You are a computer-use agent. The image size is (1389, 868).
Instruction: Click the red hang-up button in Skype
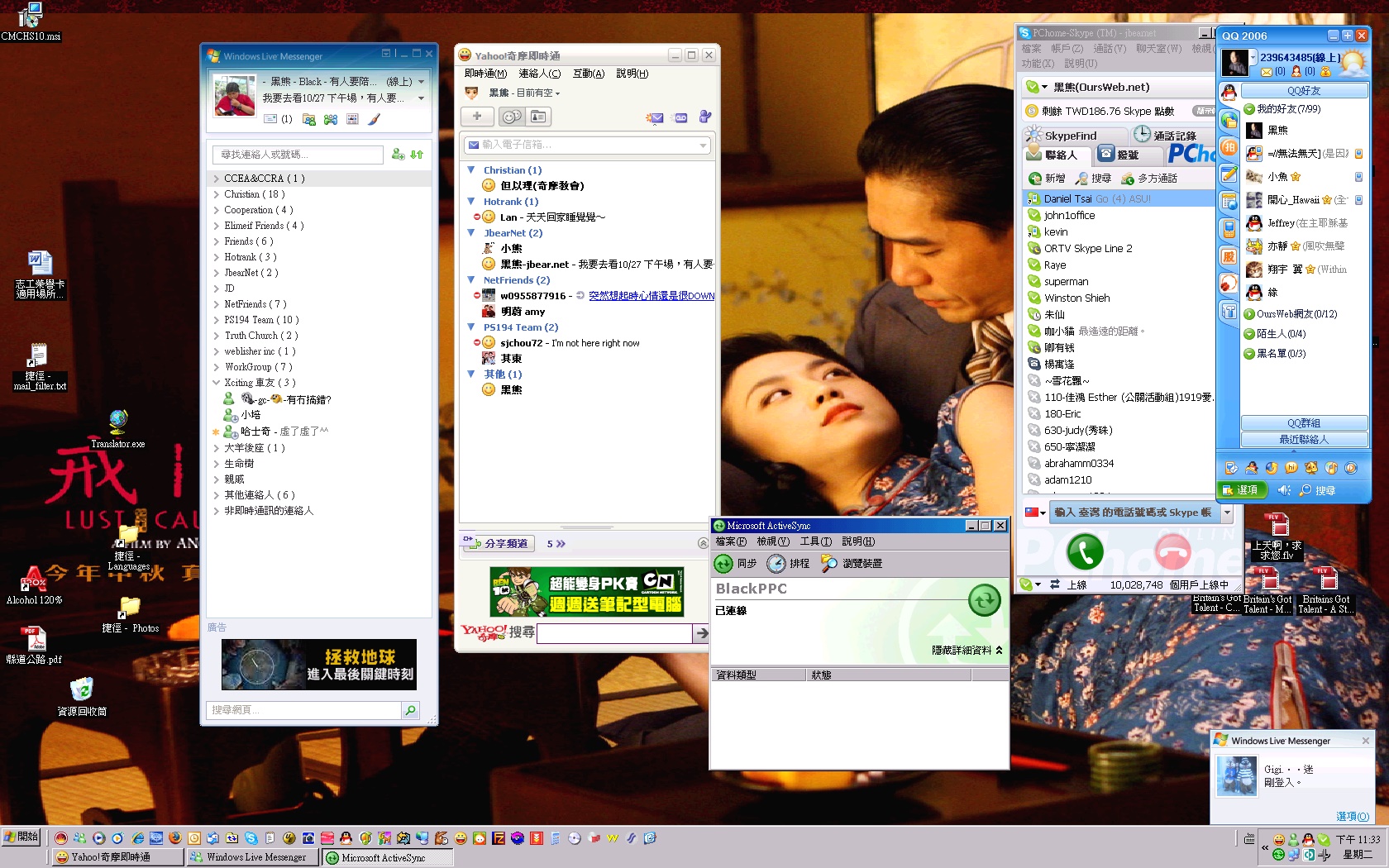1172,552
